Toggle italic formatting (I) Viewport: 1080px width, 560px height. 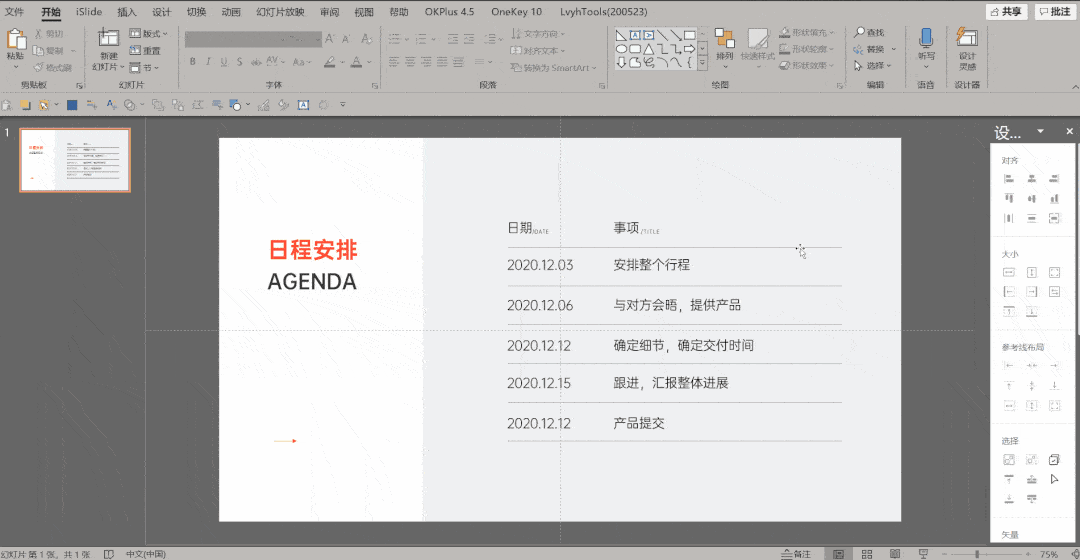(208, 62)
